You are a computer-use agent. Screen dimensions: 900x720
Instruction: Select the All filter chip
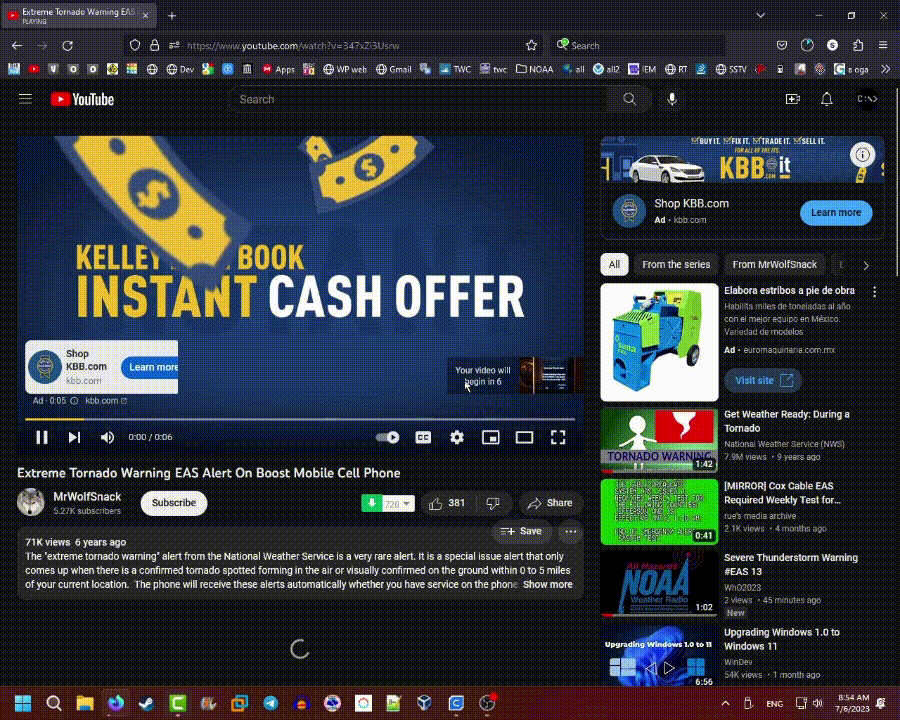point(614,265)
